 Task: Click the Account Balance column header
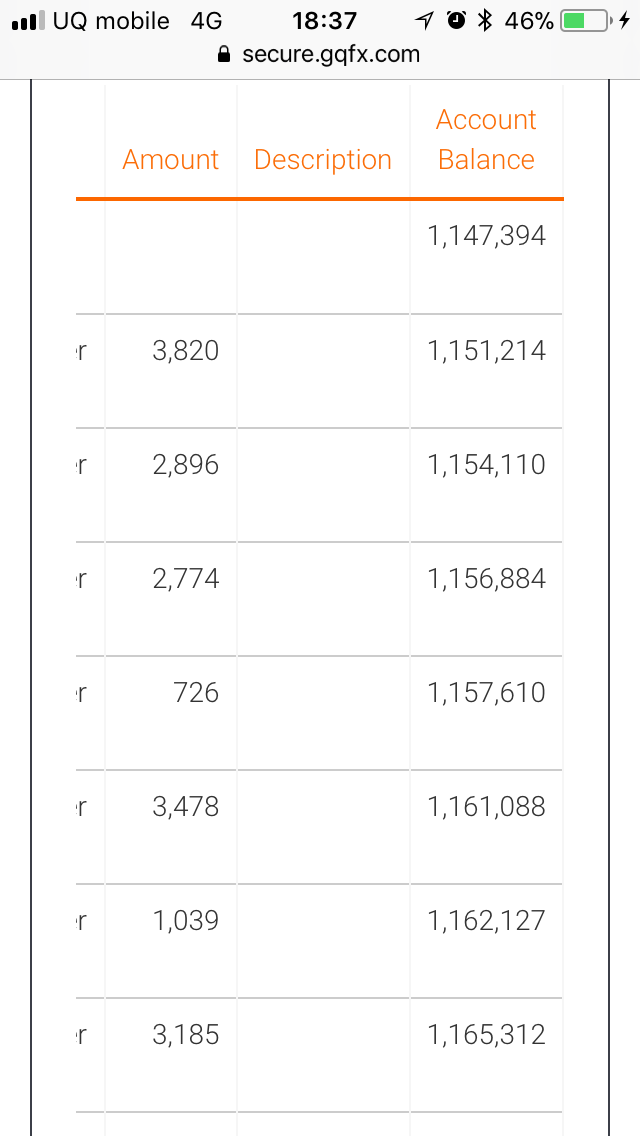pyautogui.click(x=486, y=140)
